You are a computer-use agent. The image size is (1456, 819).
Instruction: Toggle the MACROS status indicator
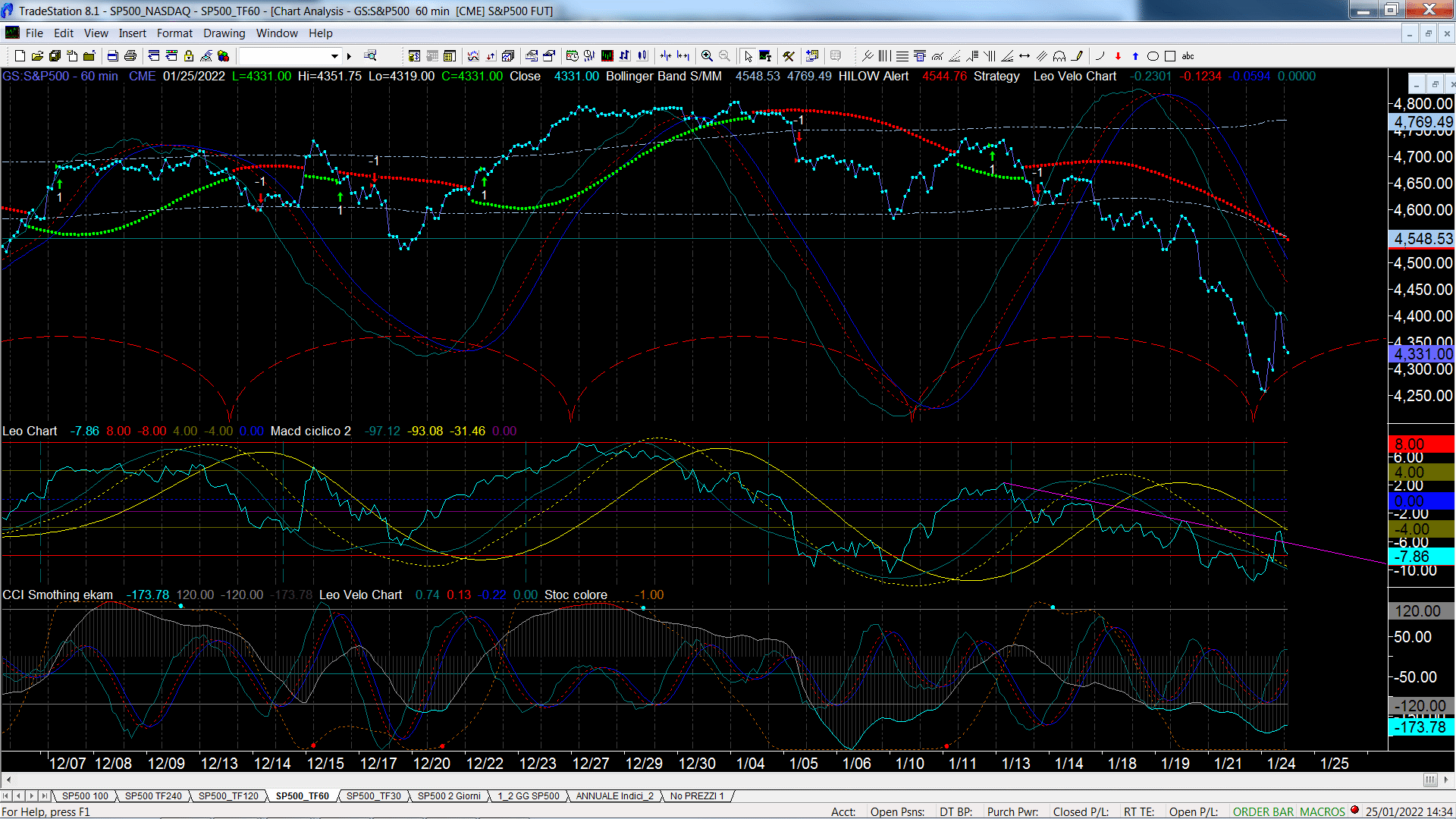point(1323,811)
